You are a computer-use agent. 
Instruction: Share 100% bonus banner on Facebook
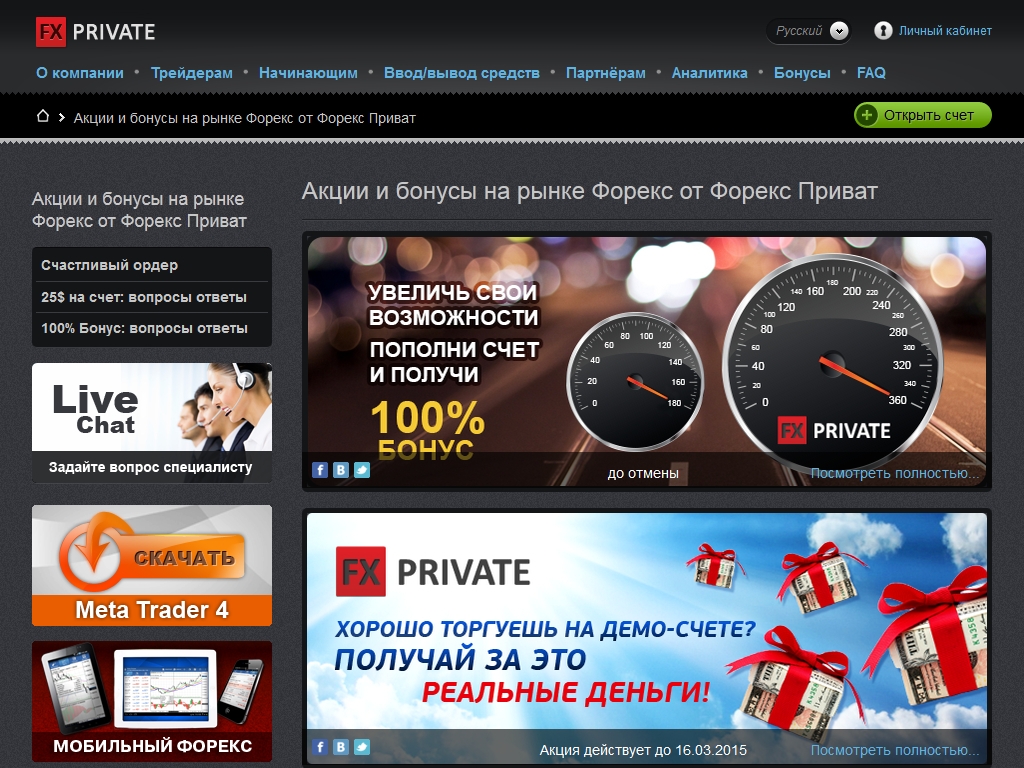320,470
